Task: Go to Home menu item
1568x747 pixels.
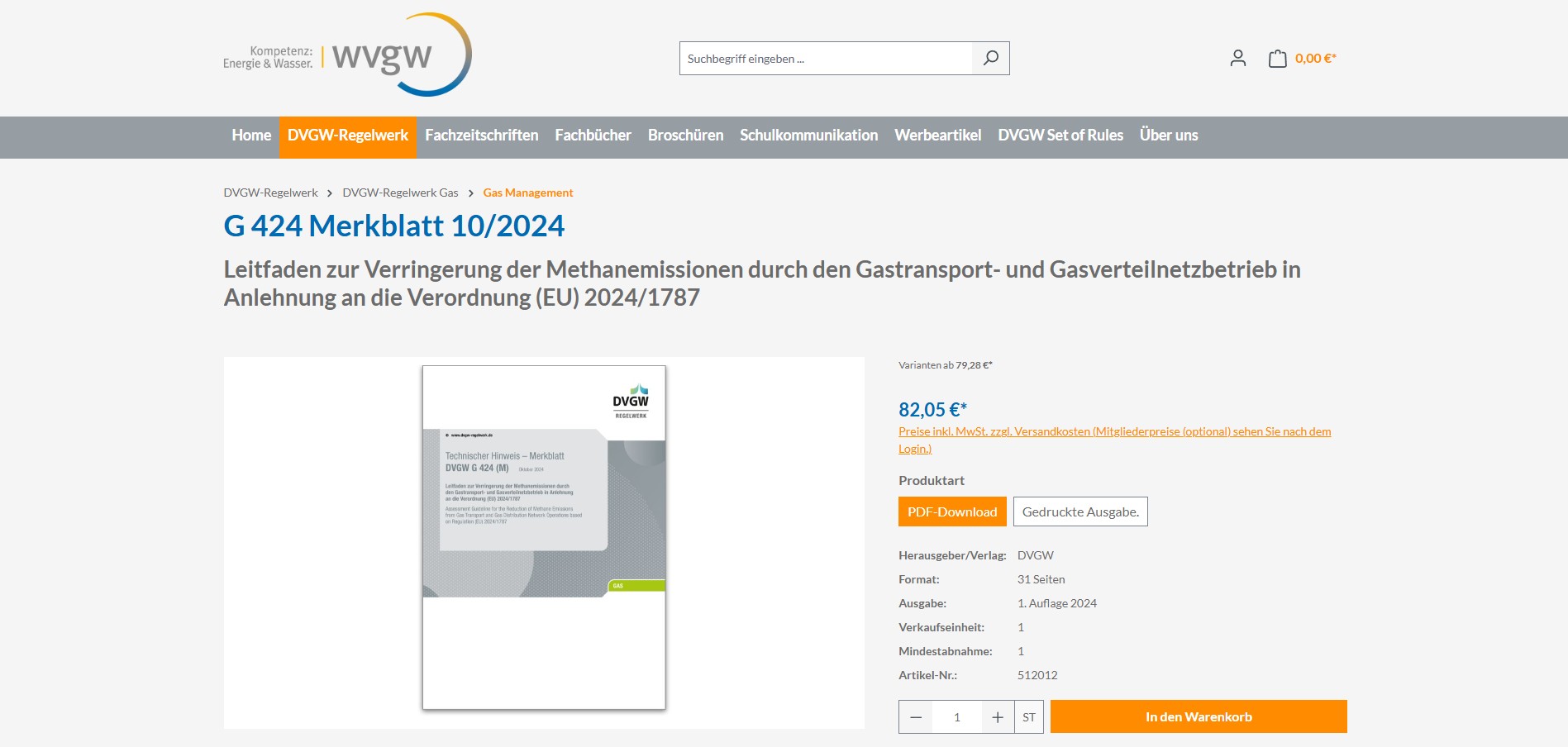Action: pyautogui.click(x=251, y=136)
